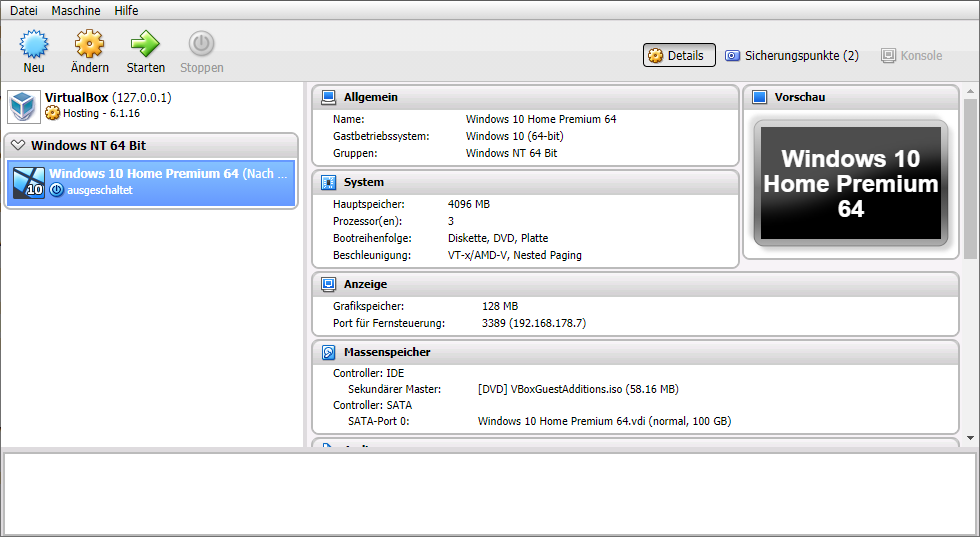The height and width of the screenshot is (537, 980).
Task: Open the Datei menu
Action: point(23,11)
